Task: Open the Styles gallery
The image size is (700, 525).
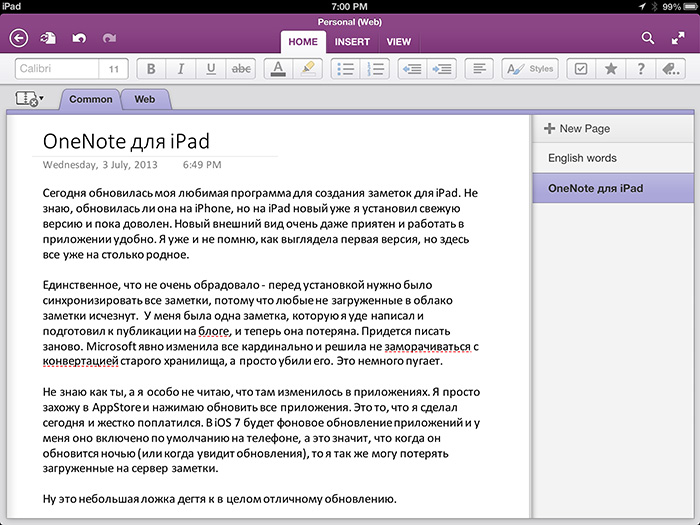Action: 530,69
